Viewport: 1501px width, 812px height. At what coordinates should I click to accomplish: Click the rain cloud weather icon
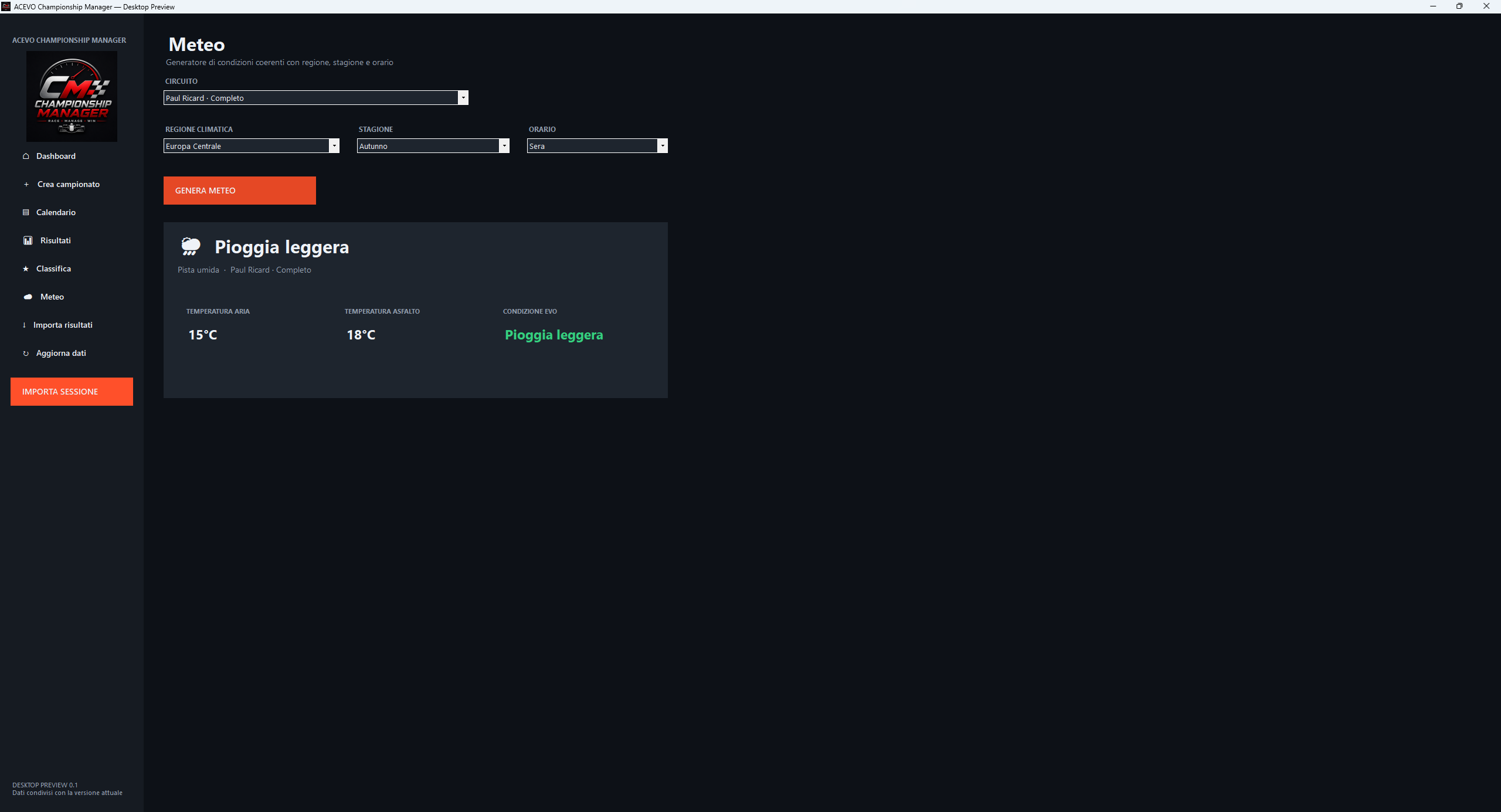coord(191,247)
